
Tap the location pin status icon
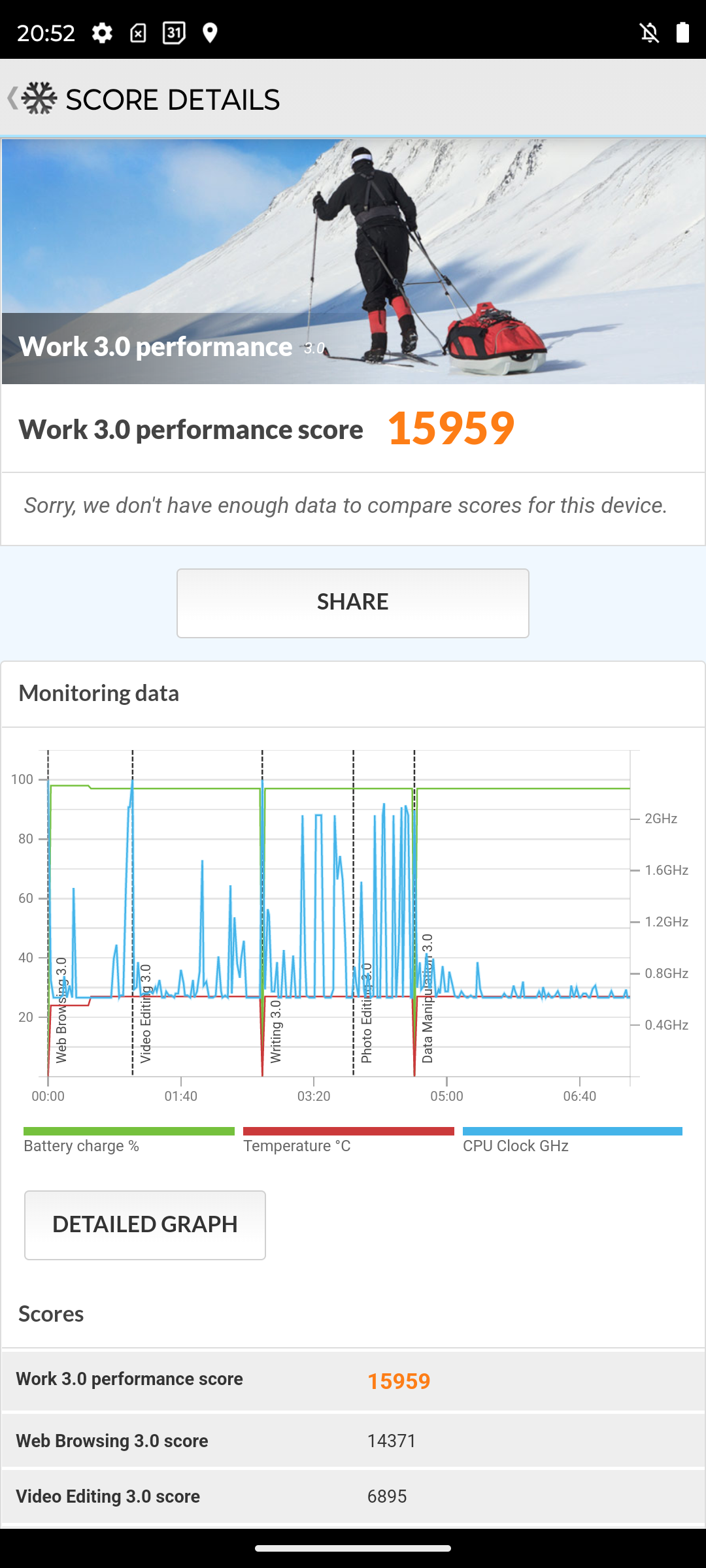[x=210, y=33]
